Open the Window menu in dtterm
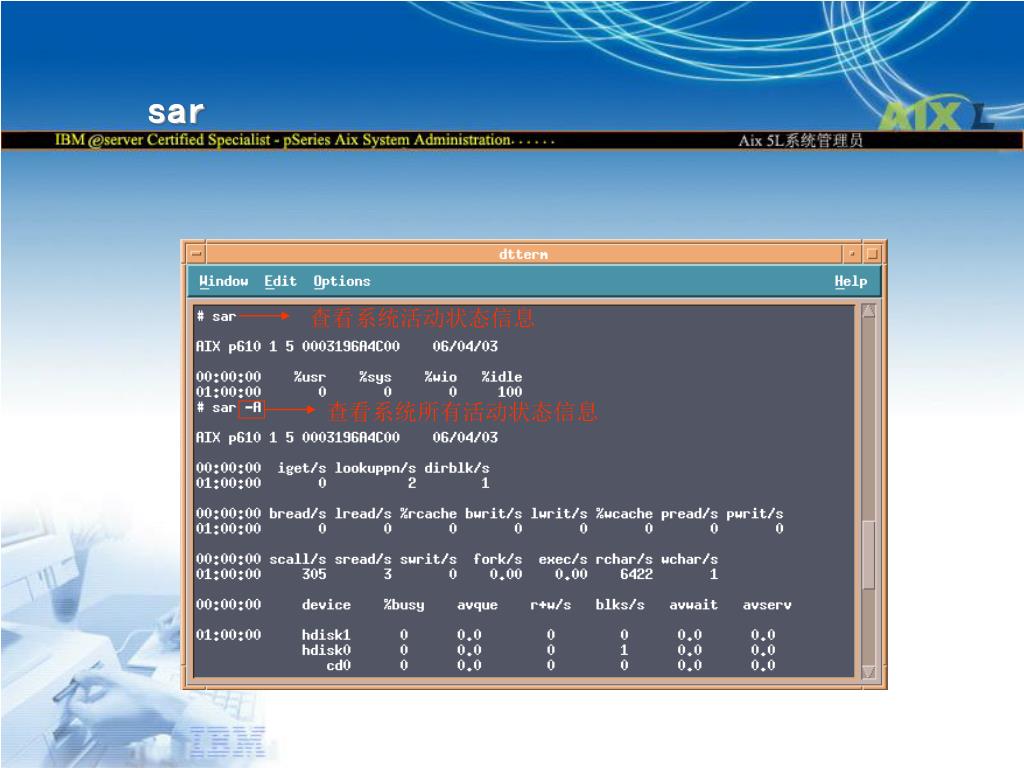 223,281
